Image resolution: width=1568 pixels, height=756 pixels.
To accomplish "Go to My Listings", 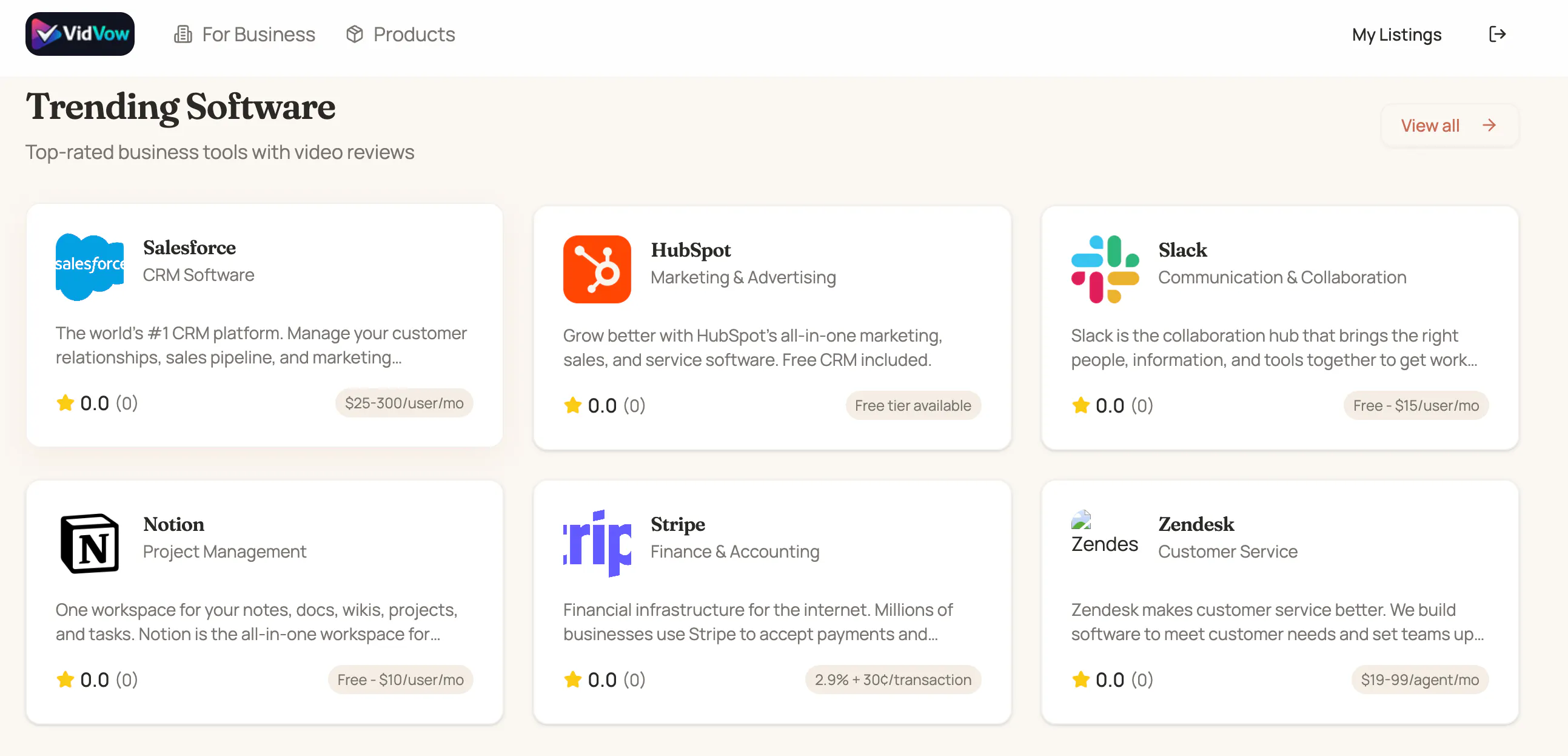I will click(1396, 35).
